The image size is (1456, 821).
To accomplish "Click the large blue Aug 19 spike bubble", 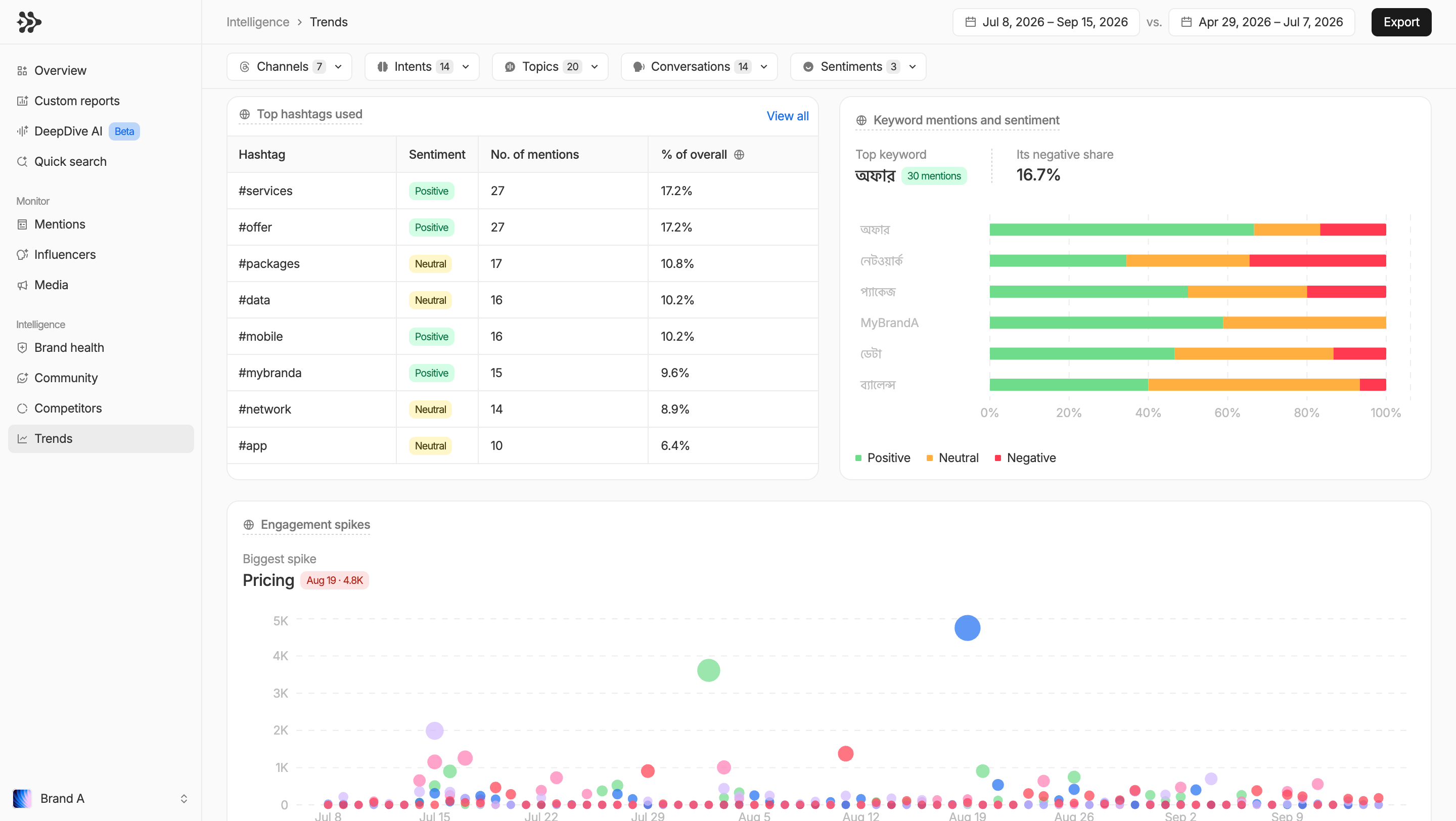I will [x=967, y=628].
